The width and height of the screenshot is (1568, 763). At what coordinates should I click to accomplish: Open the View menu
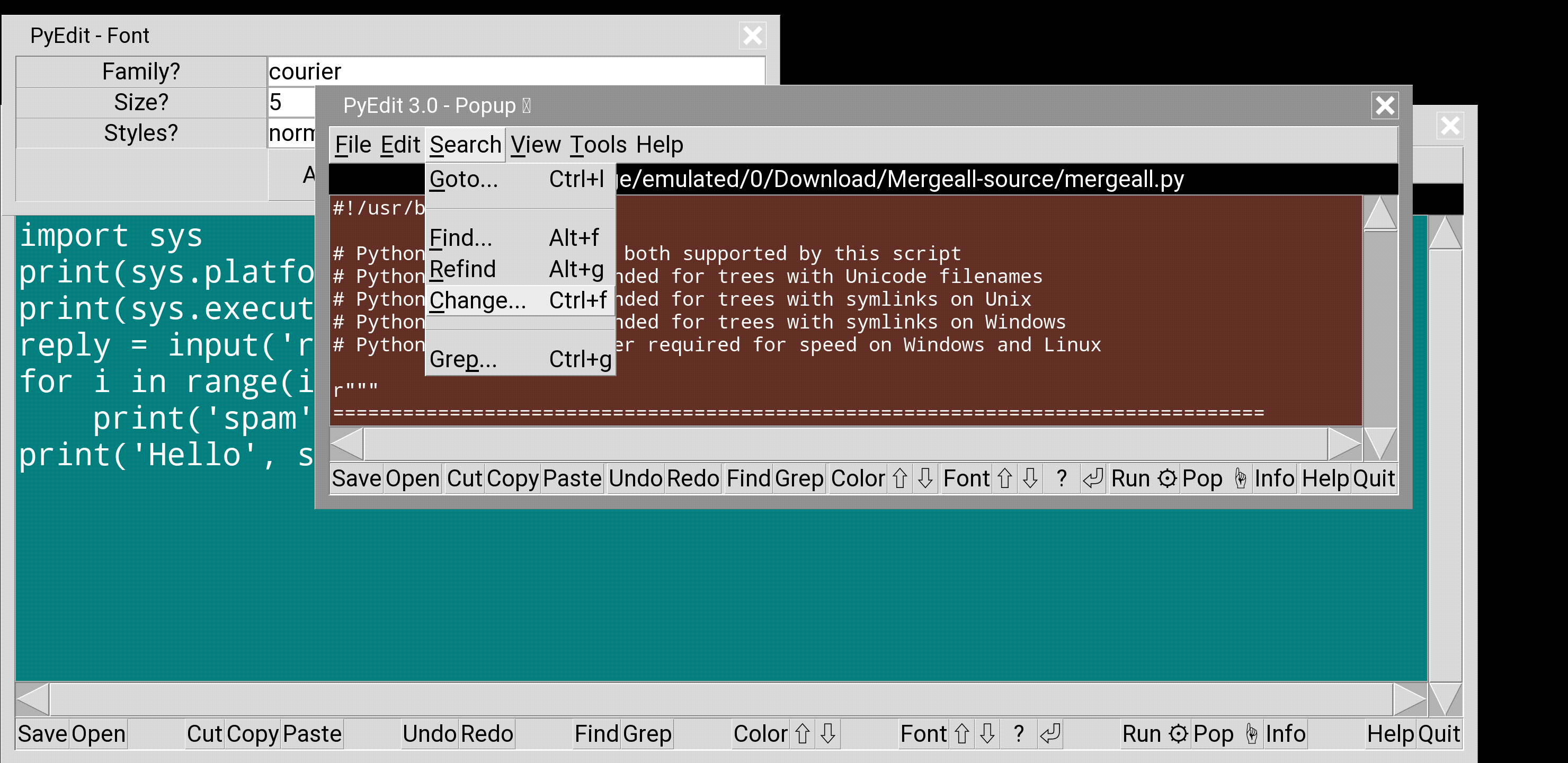point(535,145)
